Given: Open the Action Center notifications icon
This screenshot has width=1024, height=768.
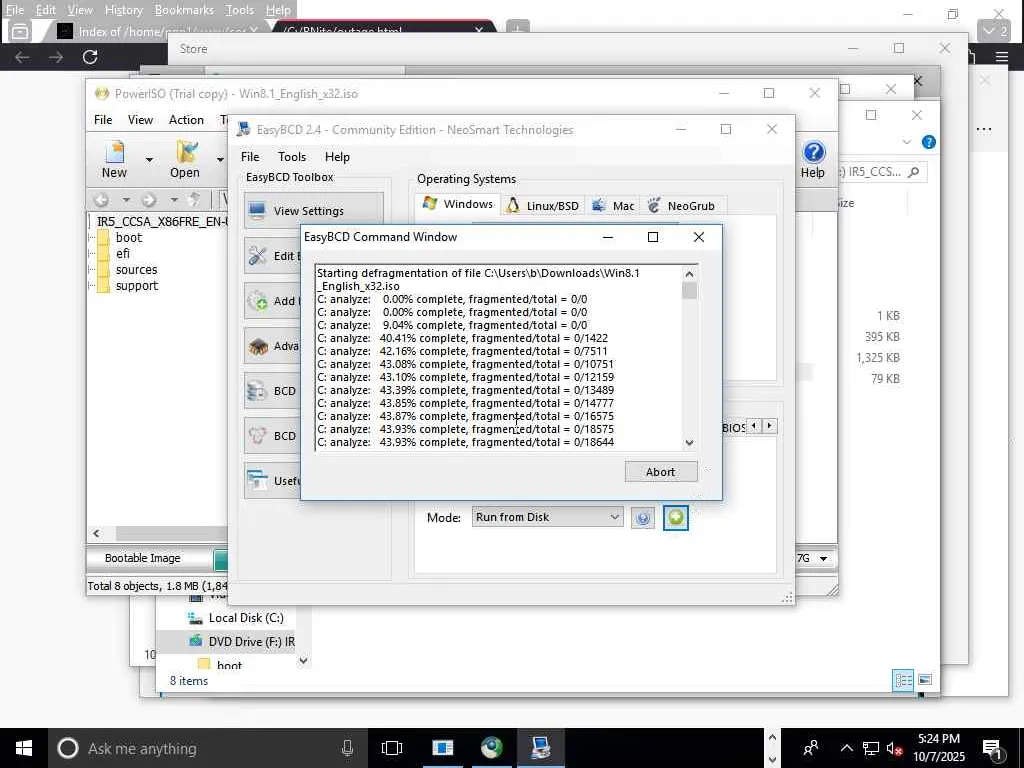Looking at the screenshot, I should 993,749.
